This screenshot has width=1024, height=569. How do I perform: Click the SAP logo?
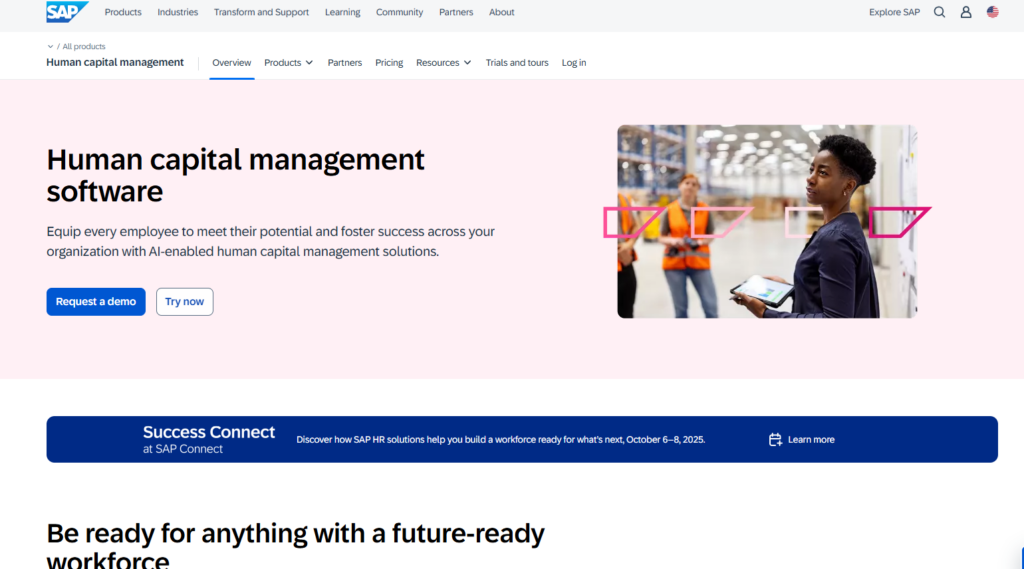[x=66, y=12]
